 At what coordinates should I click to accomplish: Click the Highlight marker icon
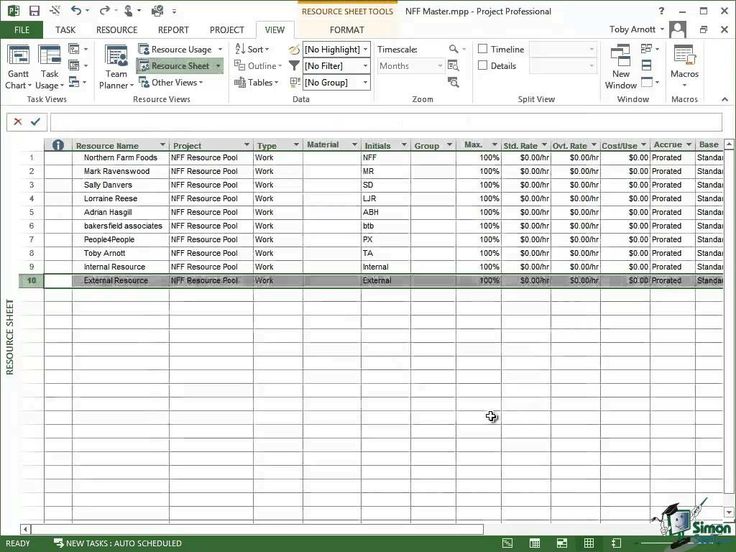[294, 49]
